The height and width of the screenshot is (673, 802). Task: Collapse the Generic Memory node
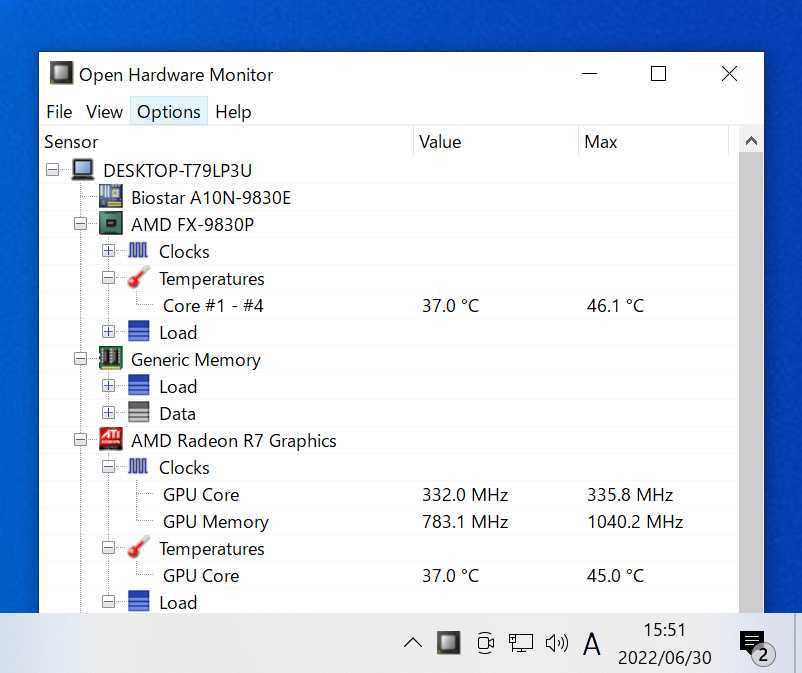[x=80, y=358]
